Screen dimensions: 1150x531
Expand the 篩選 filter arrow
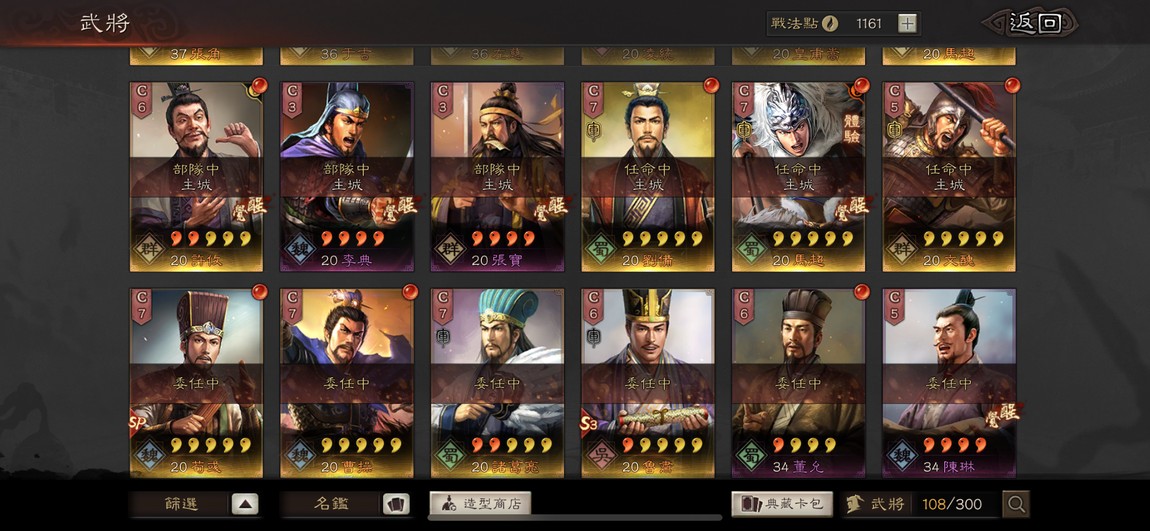[x=245, y=505]
